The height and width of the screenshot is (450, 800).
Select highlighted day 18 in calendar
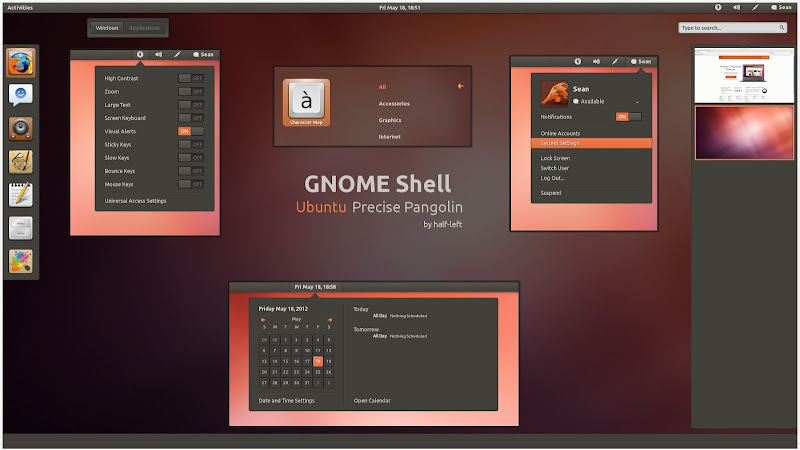317,361
